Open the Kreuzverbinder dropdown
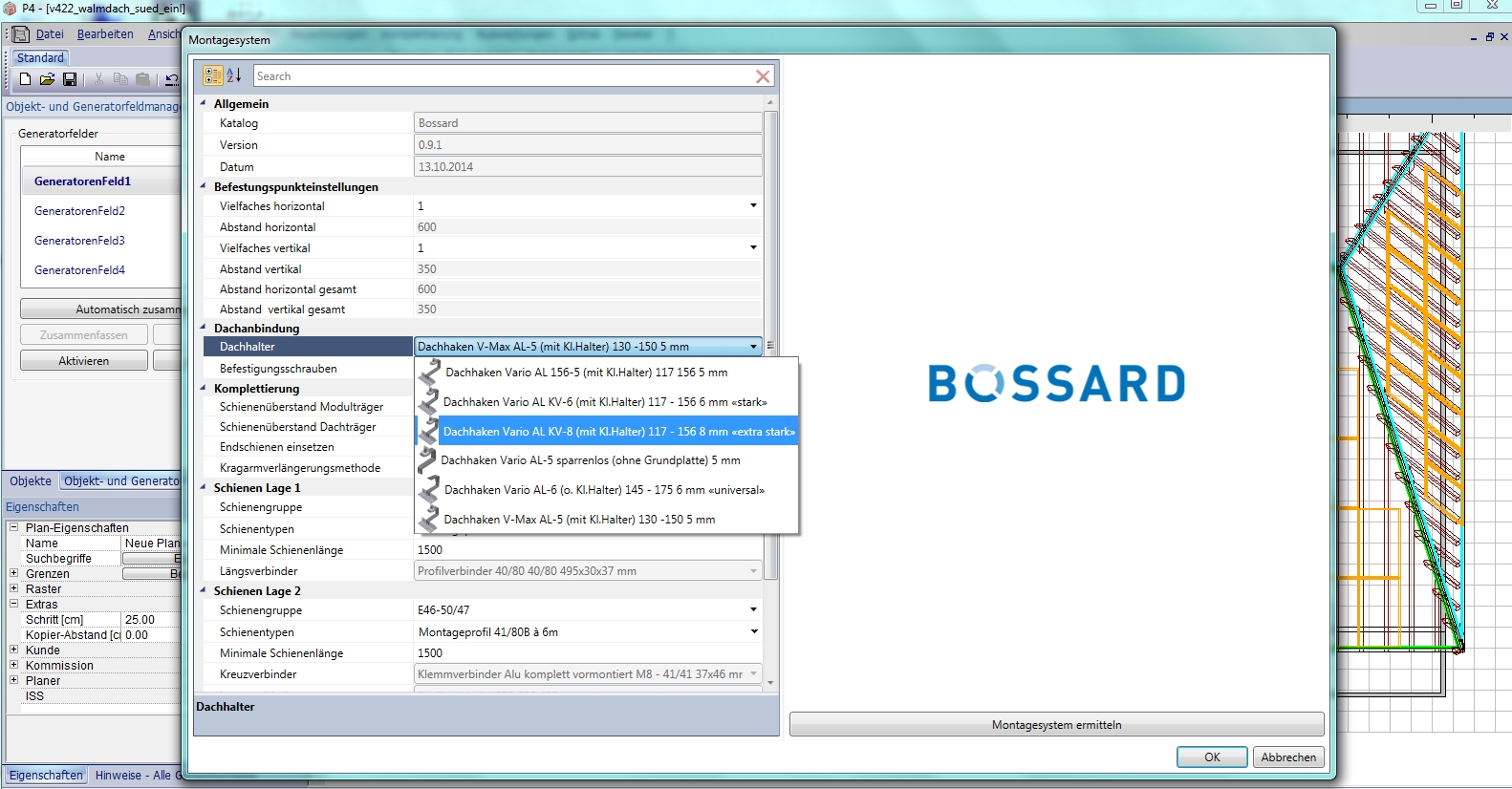 753,674
